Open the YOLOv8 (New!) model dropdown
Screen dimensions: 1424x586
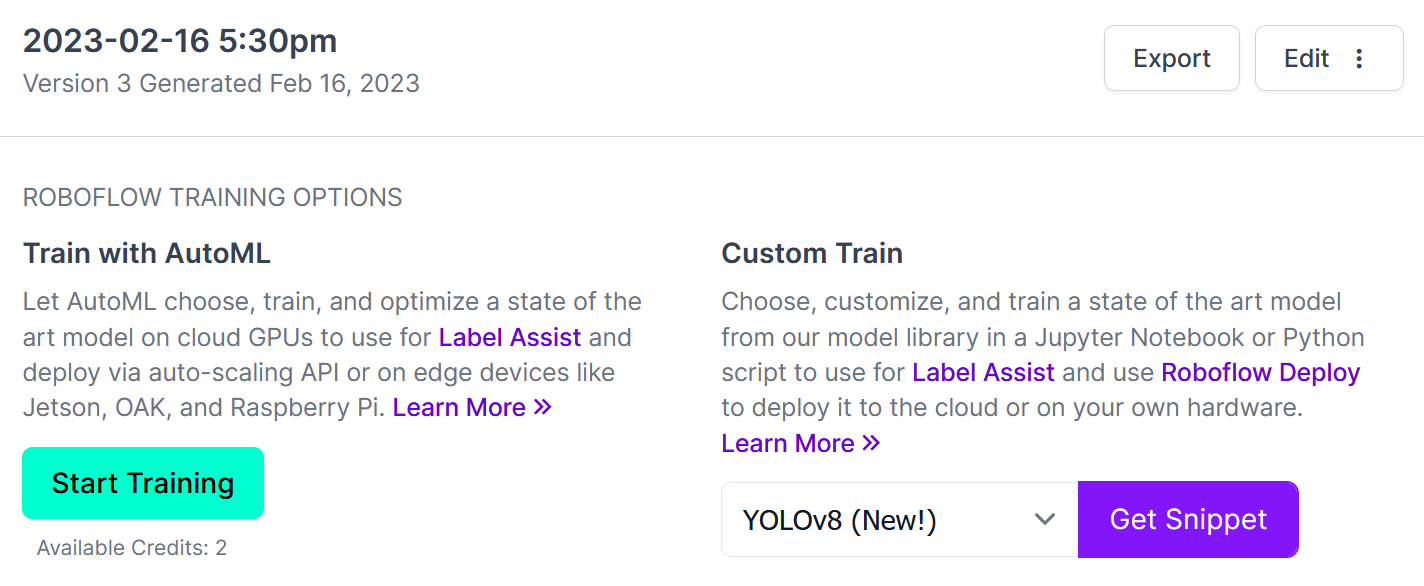pos(900,519)
